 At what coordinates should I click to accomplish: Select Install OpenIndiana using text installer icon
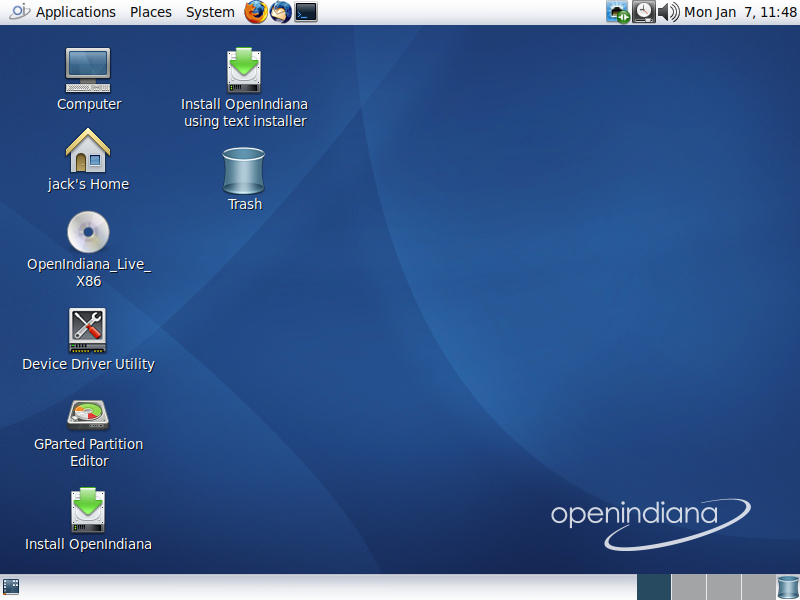244,71
